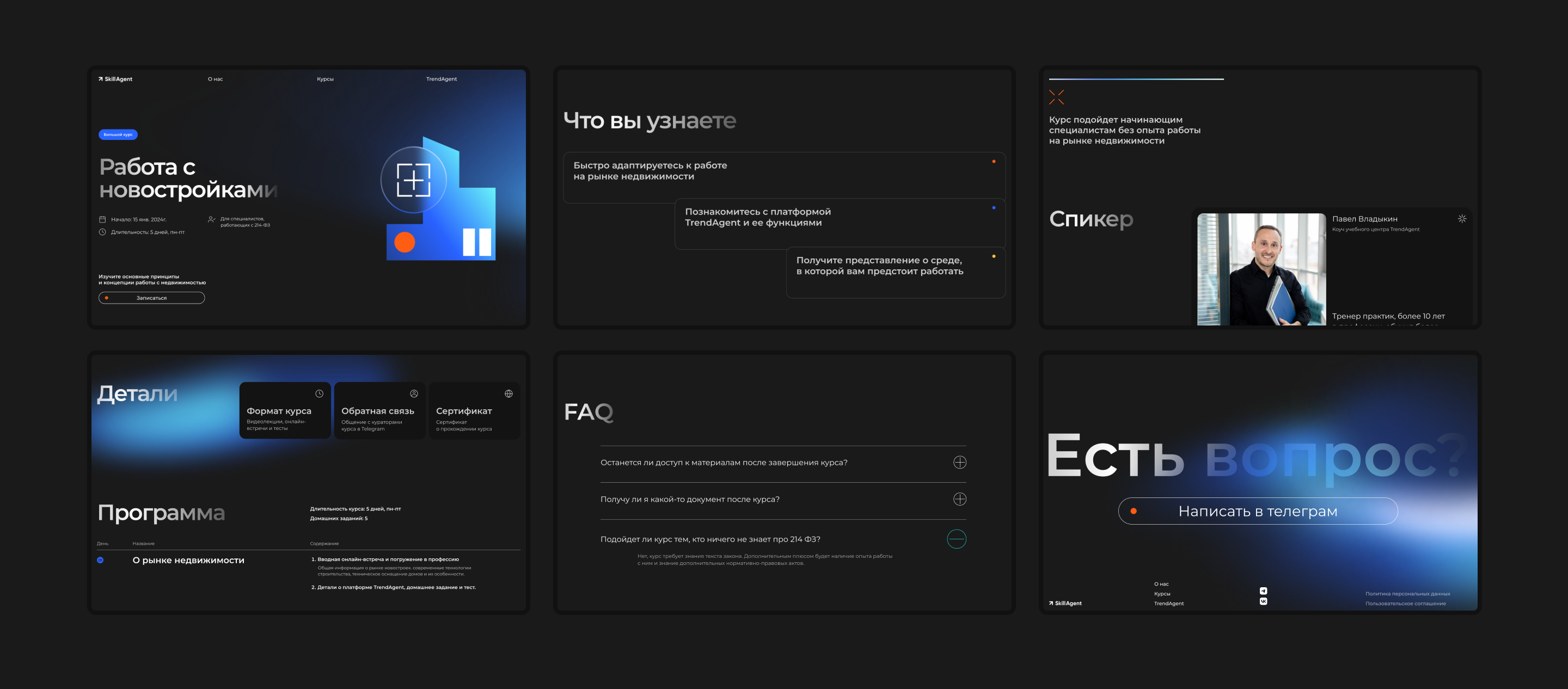Screen dimensions: 1568x689
Task: Expand the question about document after course
Action: [959, 499]
